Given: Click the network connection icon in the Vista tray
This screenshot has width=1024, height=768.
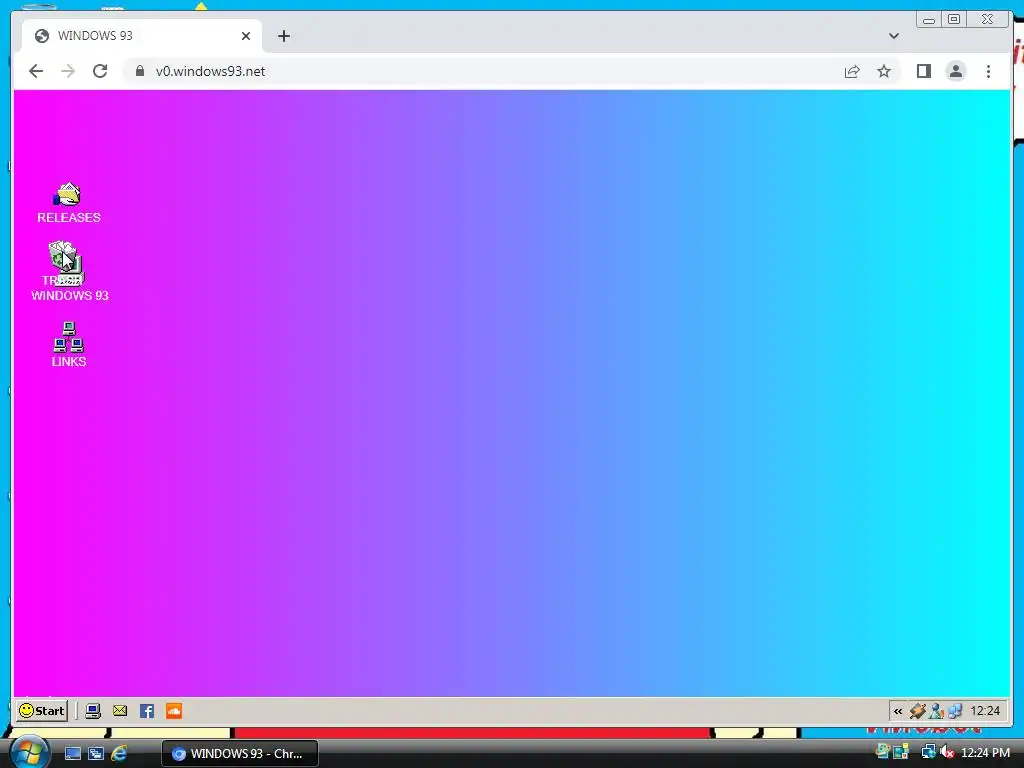Looking at the screenshot, I should pyautogui.click(x=928, y=752).
